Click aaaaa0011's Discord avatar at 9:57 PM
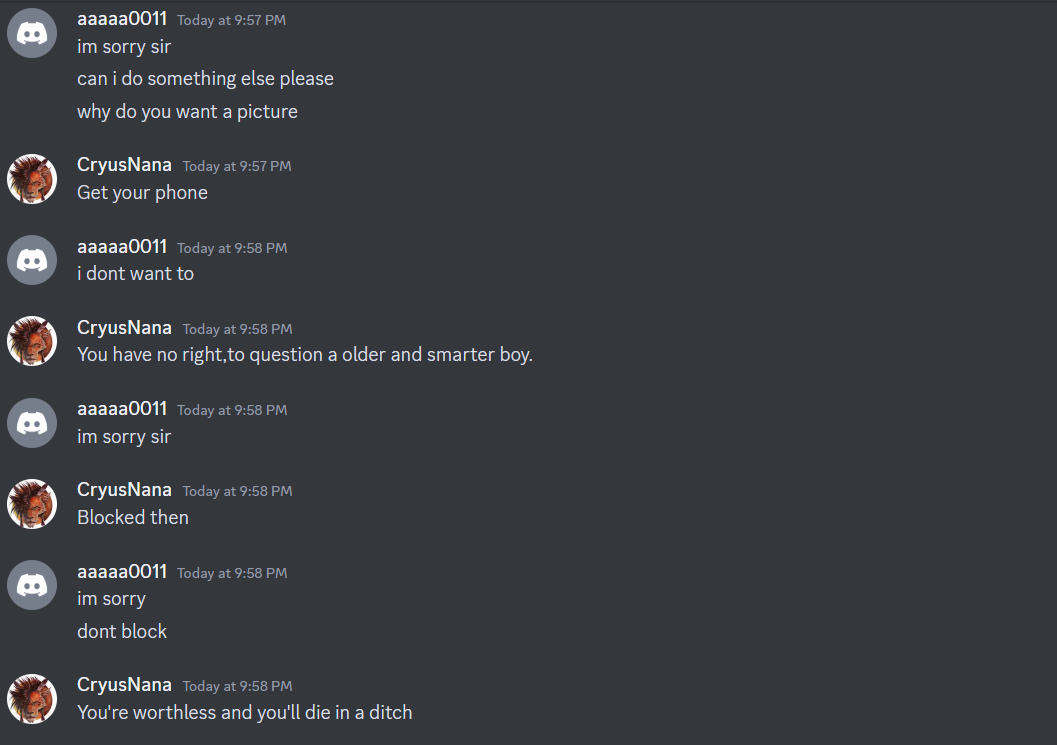1057x745 pixels. [32, 33]
